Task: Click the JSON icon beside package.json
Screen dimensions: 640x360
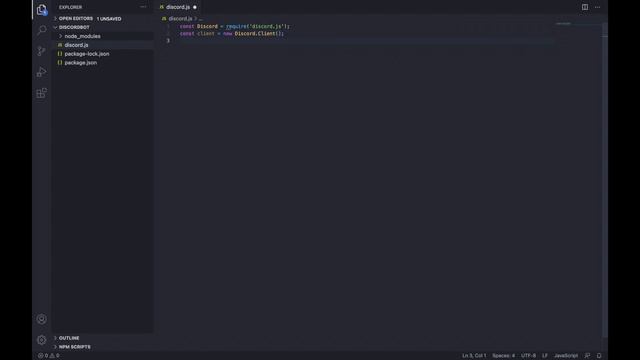Action: [60, 63]
